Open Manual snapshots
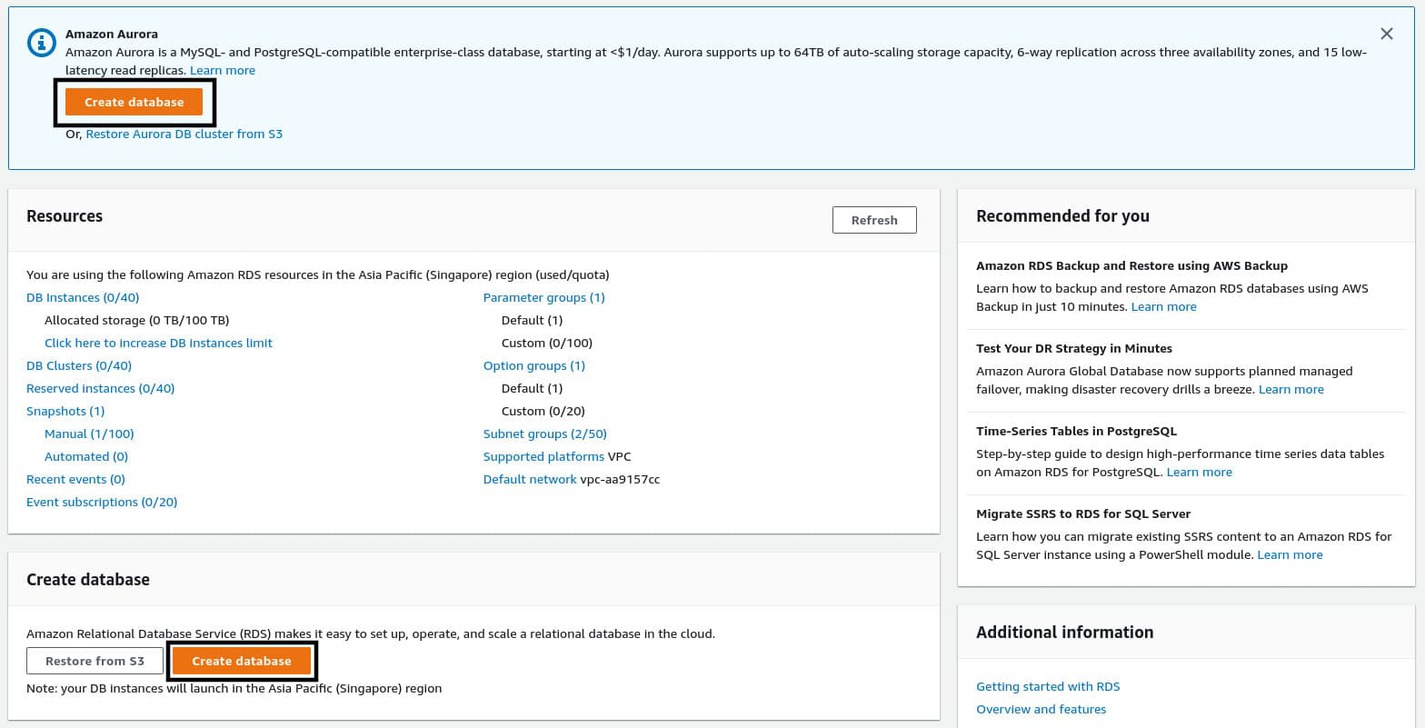This screenshot has width=1425, height=728. (88, 433)
